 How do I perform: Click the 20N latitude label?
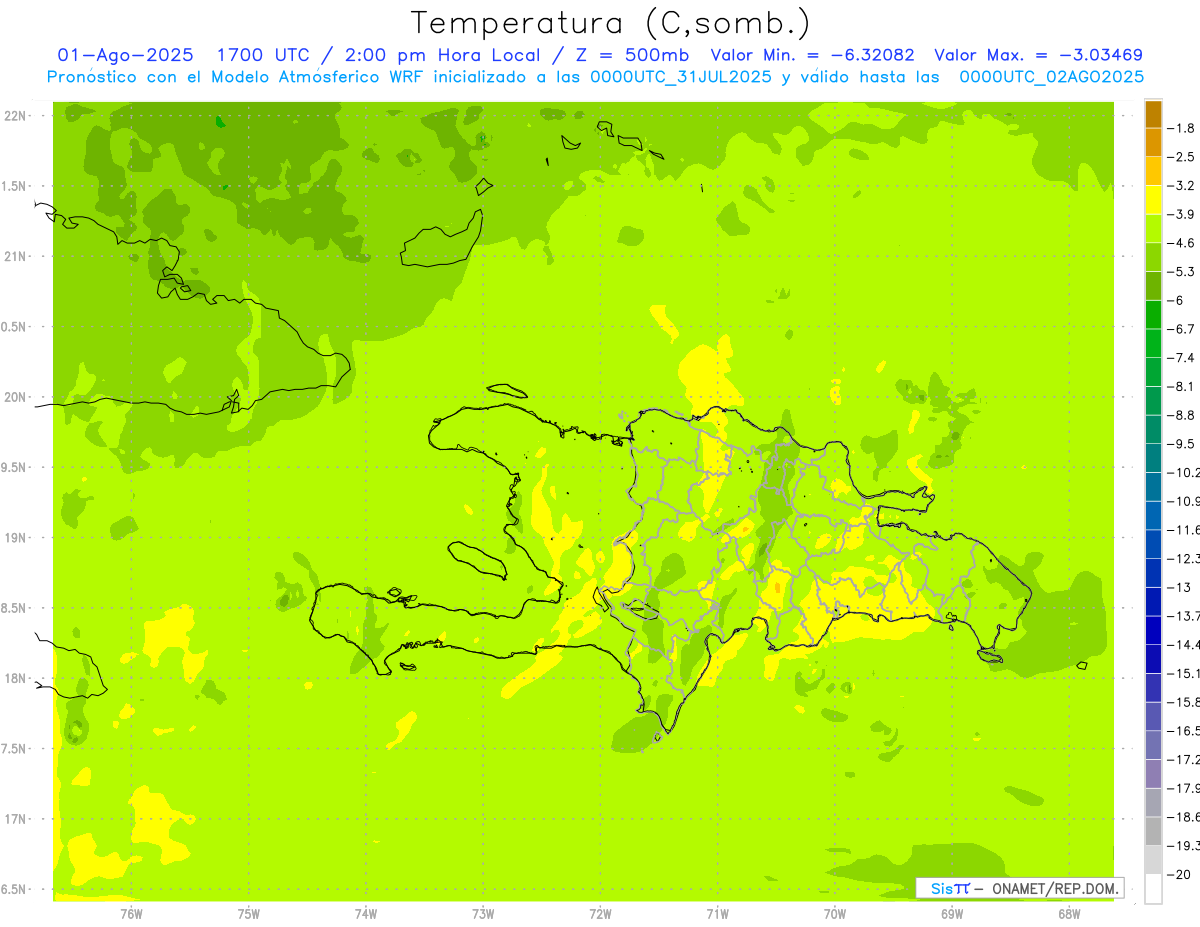point(15,397)
